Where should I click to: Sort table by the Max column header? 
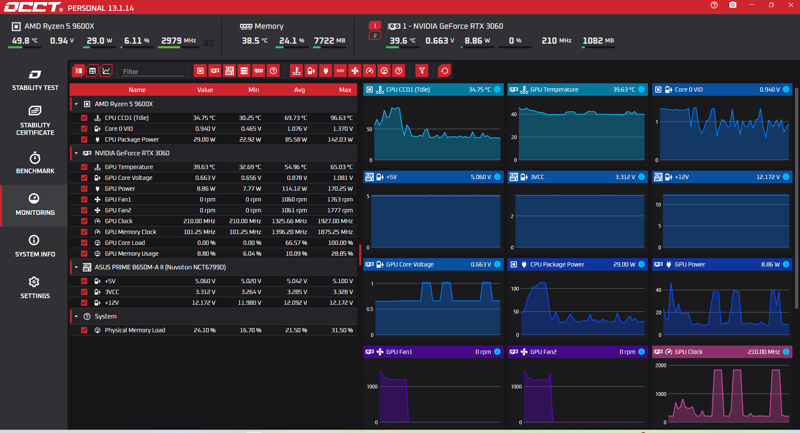(345, 90)
